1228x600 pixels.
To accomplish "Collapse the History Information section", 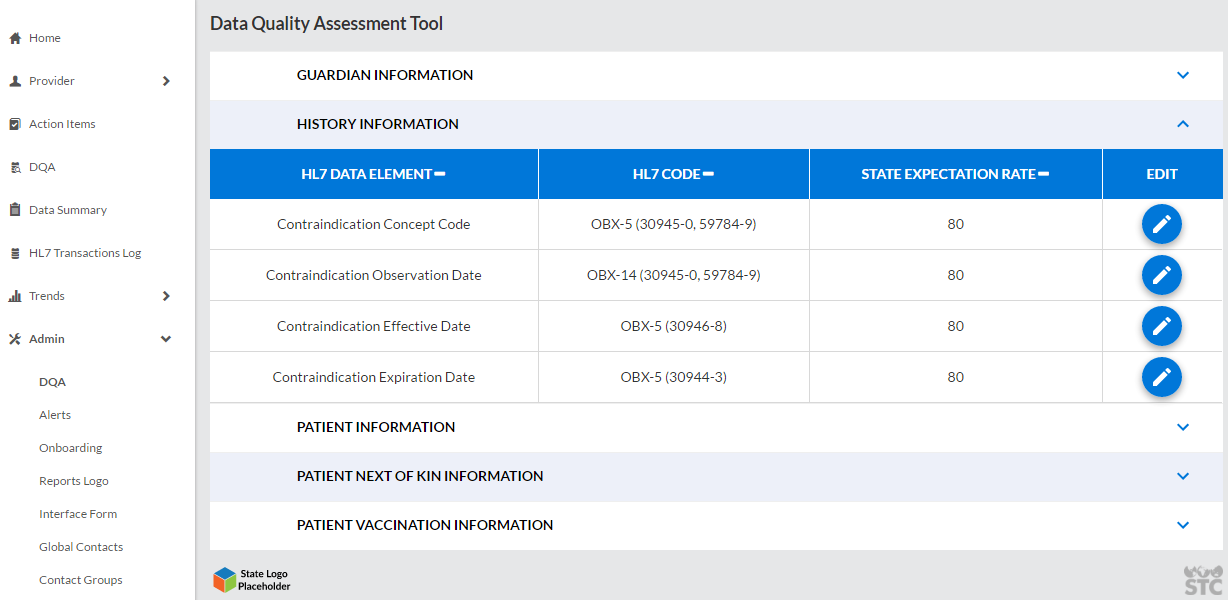I will click(1183, 124).
